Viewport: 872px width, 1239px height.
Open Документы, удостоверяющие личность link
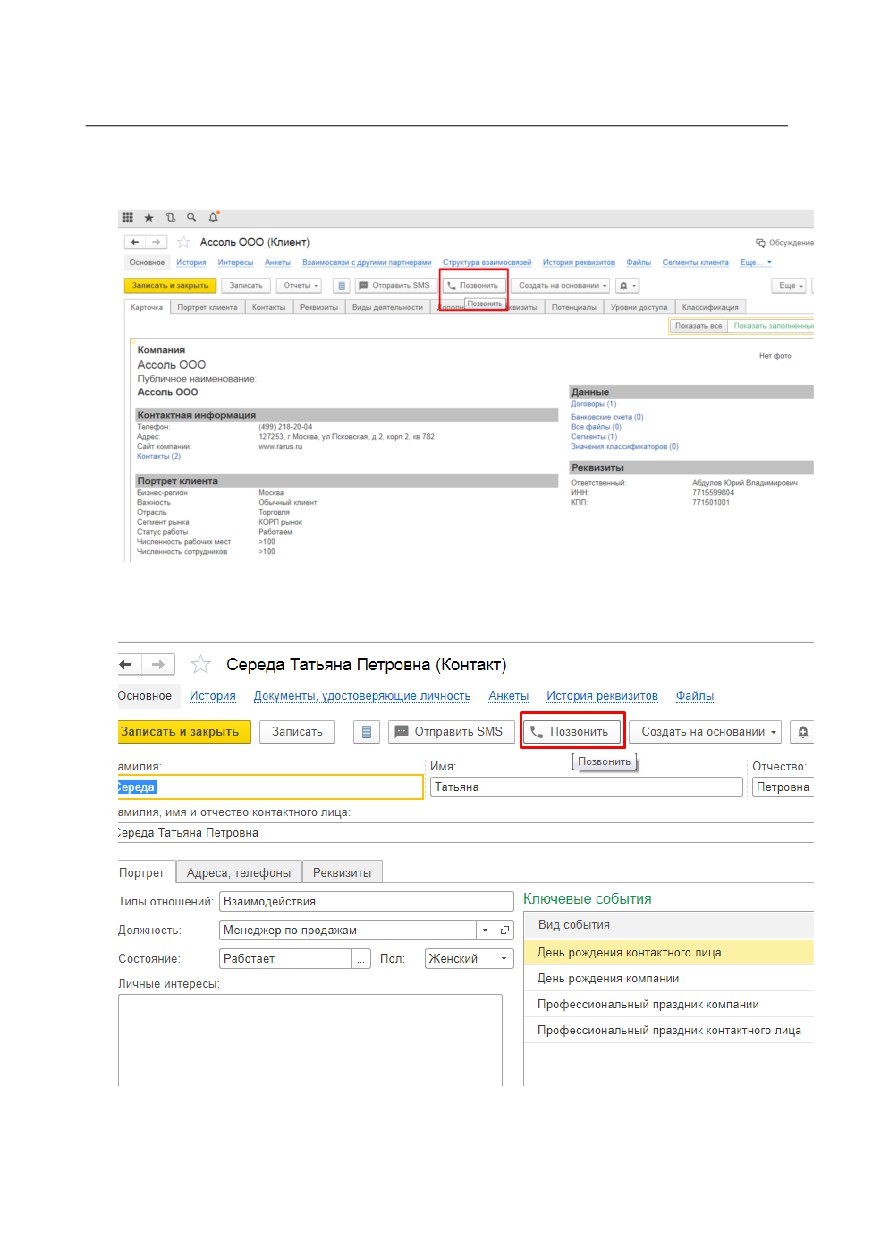(361, 696)
